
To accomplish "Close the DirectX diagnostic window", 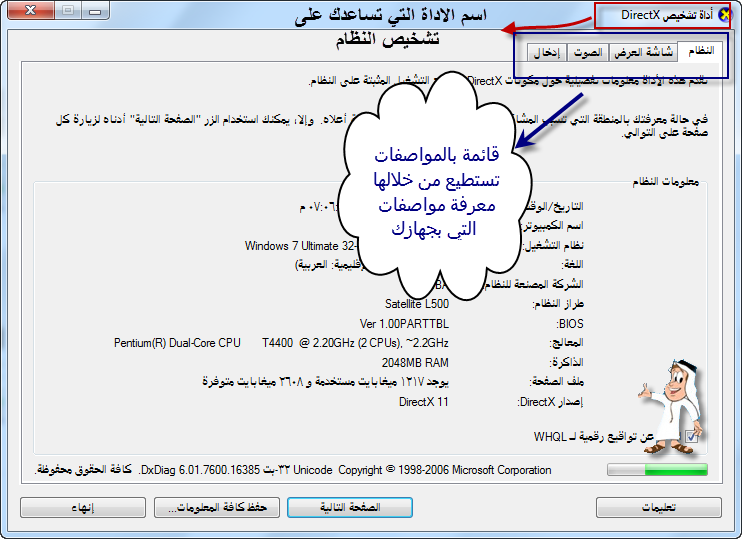I will coord(31,11).
